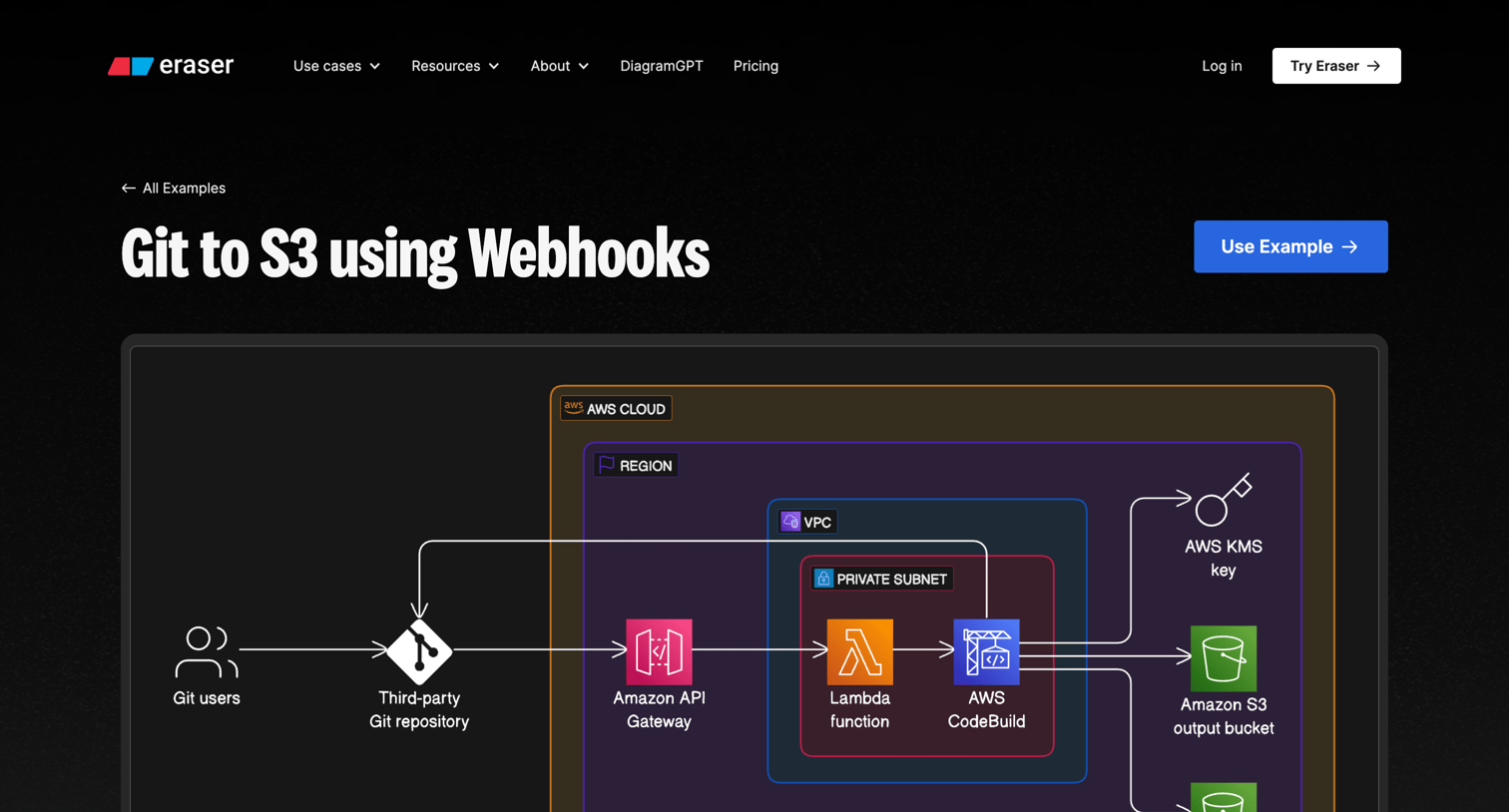The height and width of the screenshot is (812, 1509).
Task: Click the chevron next to Use cases
Action: coord(375,66)
